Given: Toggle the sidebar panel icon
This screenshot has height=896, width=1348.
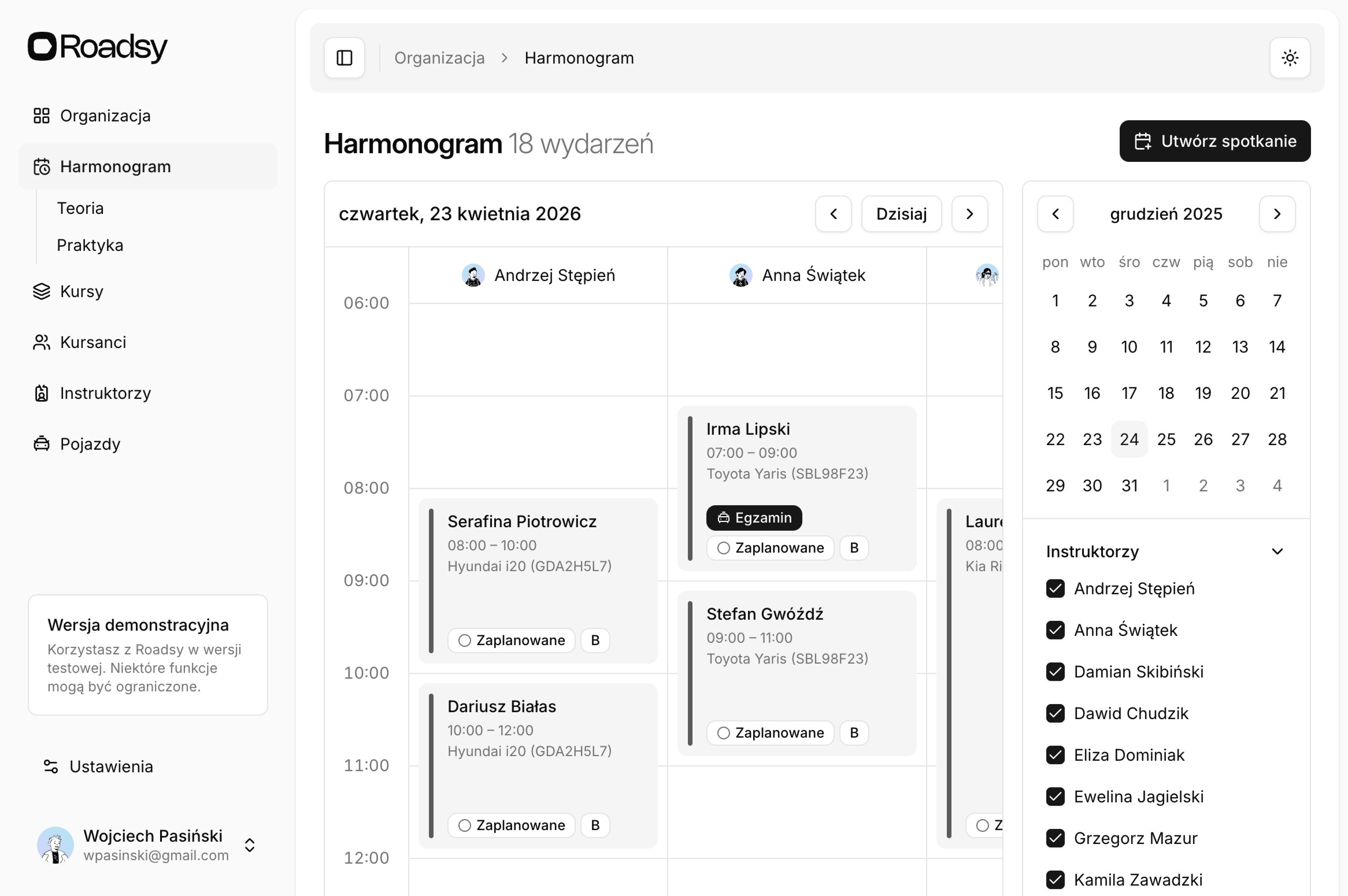Looking at the screenshot, I should click(x=344, y=58).
